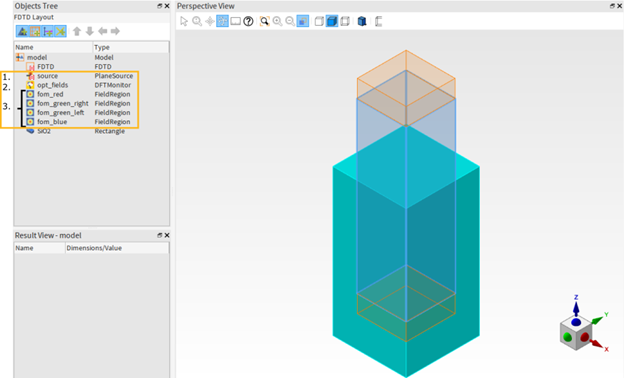Screen dimensions: 624x378
Task: Sort Objects Tree by Name column
Action: click(53, 47)
